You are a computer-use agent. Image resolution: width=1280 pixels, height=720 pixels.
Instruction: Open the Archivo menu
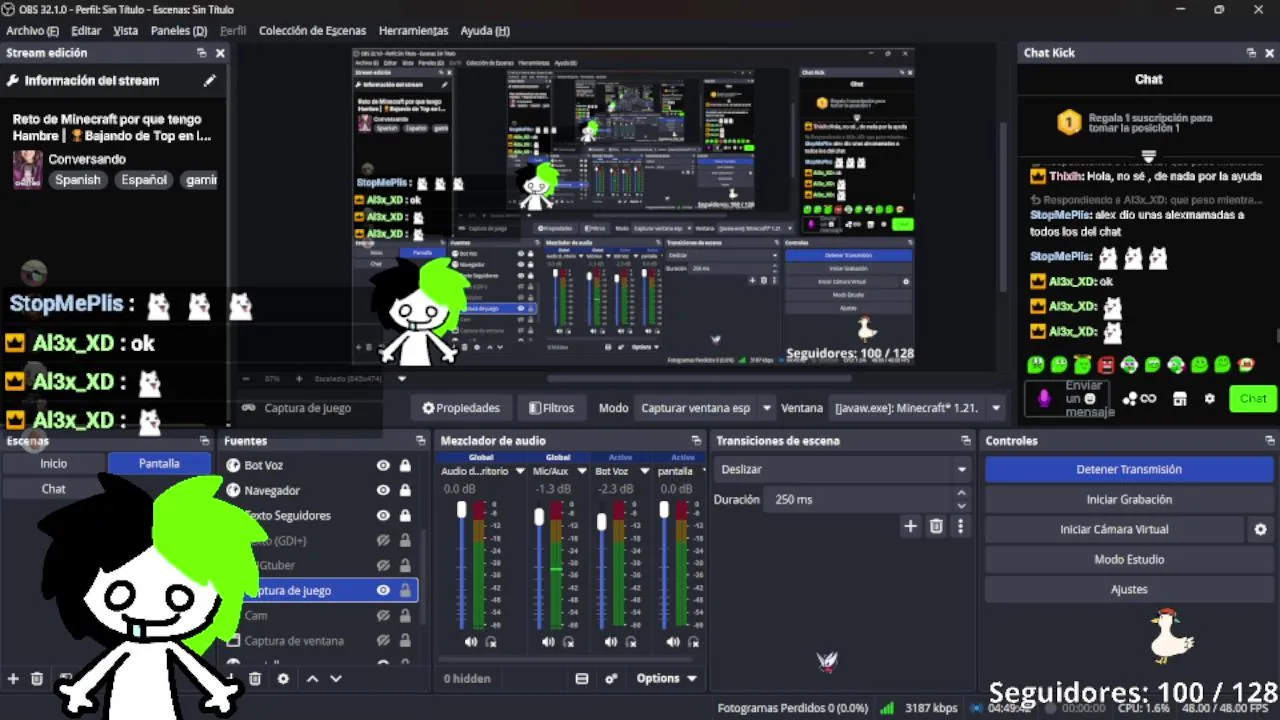pos(32,31)
